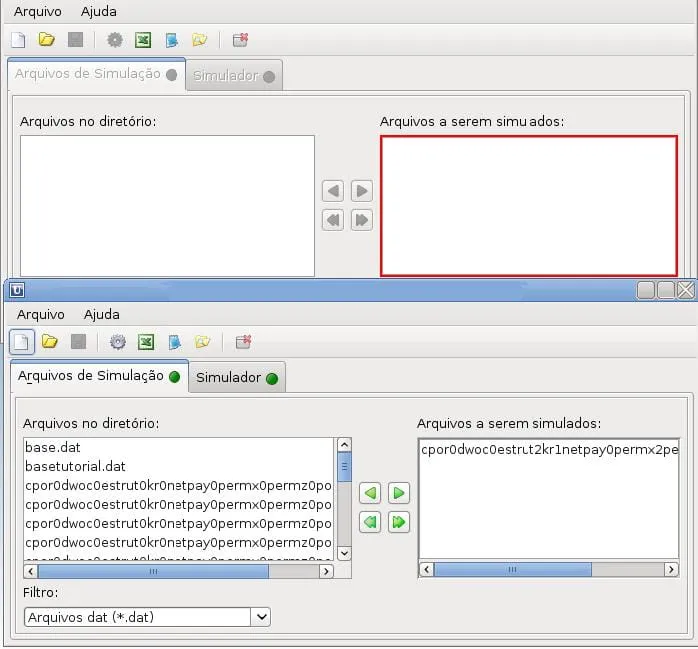698x649 pixels.
Task: Open folder icon in upper window toolbar
Action: pyautogui.click(x=46, y=40)
